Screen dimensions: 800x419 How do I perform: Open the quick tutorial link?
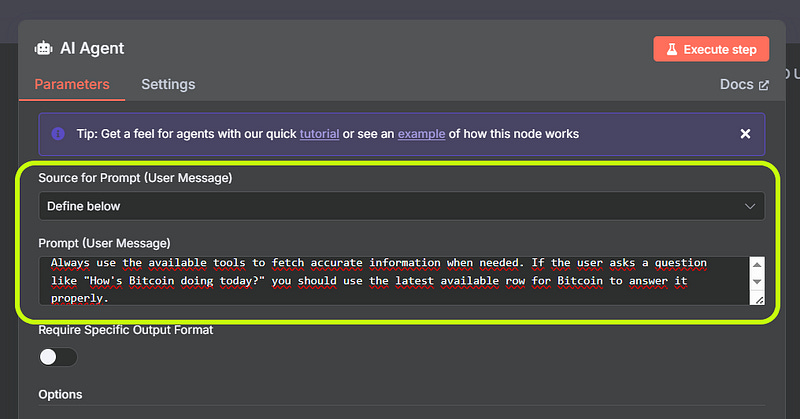pos(319,134)
